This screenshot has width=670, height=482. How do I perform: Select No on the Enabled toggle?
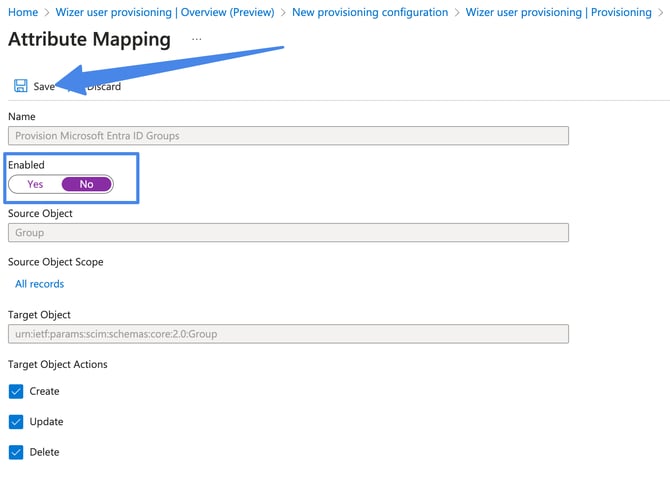86,184
